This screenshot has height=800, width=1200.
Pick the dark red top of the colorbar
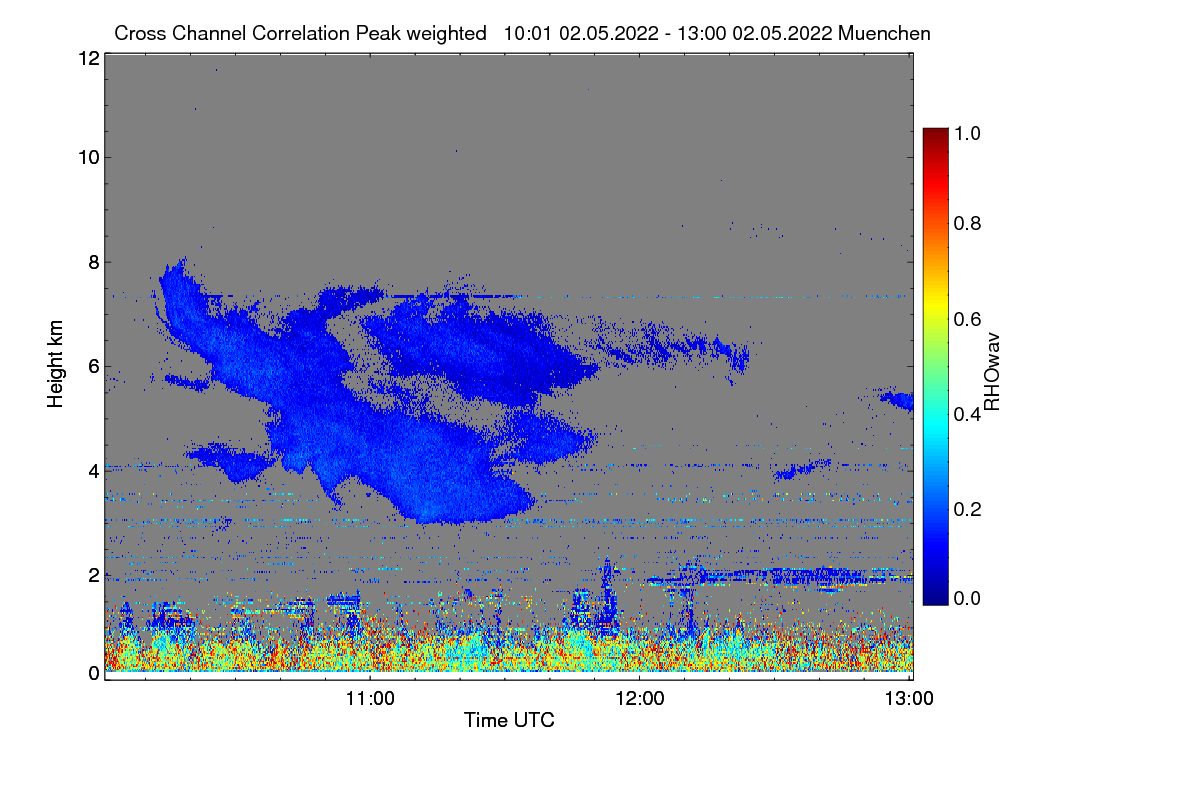[935, 135]
